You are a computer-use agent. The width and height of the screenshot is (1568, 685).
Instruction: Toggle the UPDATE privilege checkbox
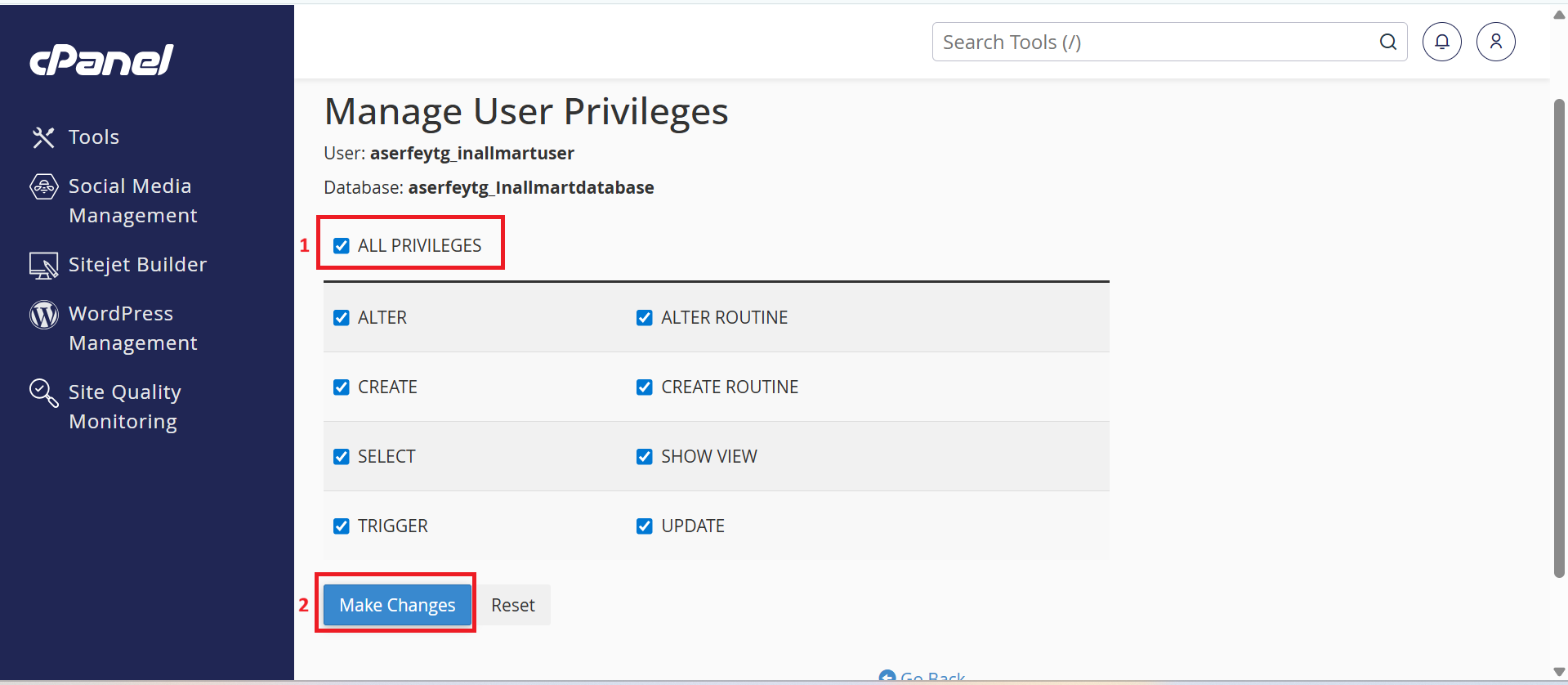pos(645,526)
